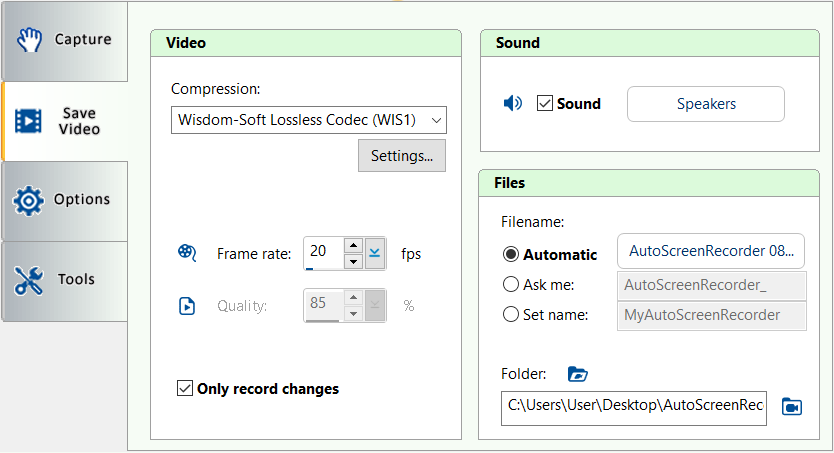The height and width of the screenshot is (453, 834).
Task: Click the Speakers button
Action: click(705, 104)
